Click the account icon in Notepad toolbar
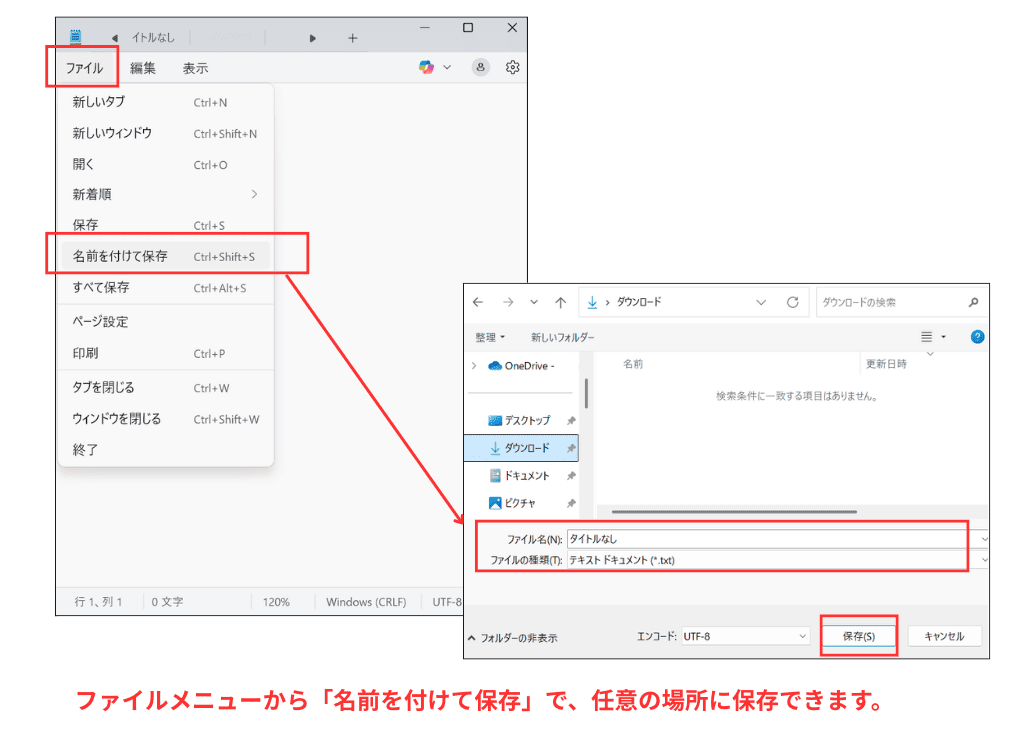Image resolution: width=1024 pixels, height=745 pixels. click(481, 67)
